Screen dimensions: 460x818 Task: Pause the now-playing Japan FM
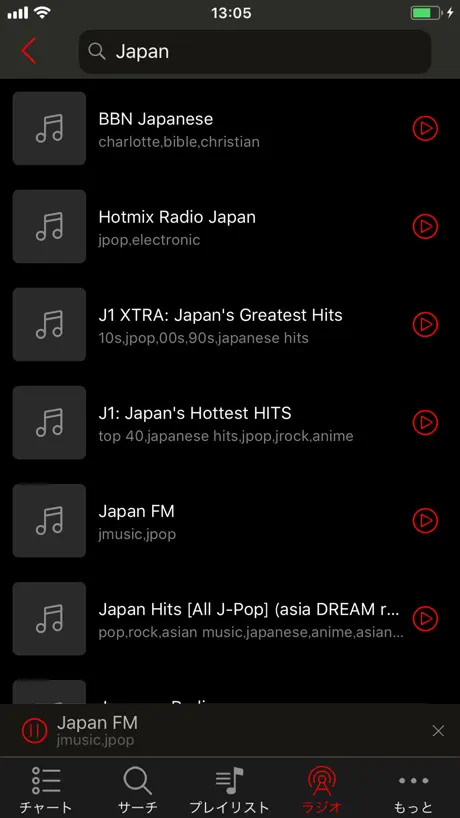pos(34,730)
